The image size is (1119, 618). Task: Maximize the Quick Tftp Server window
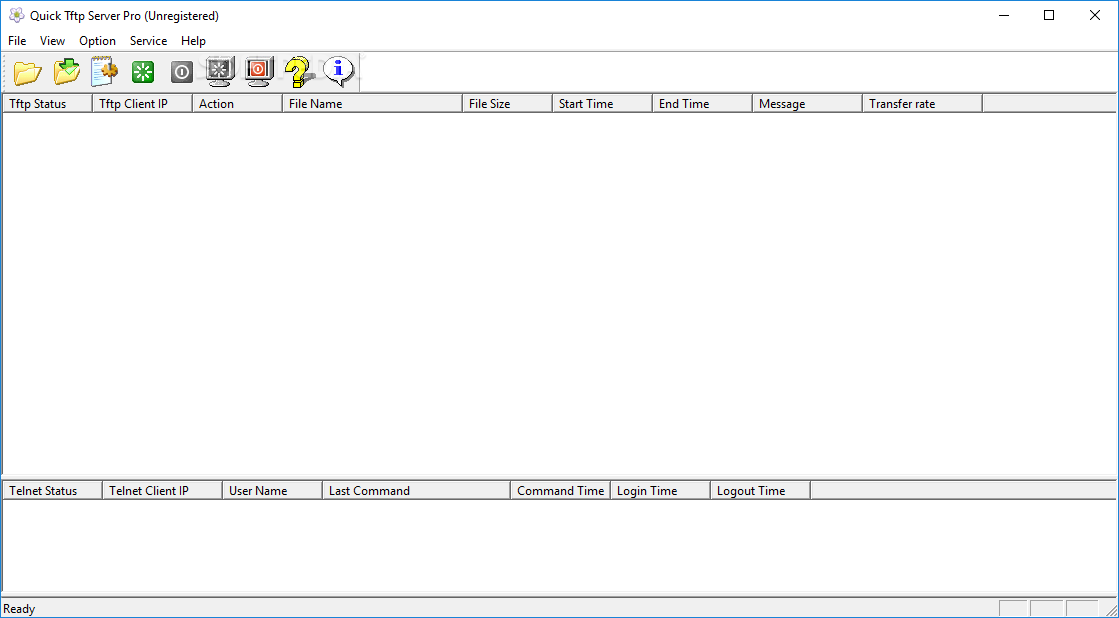tap(1049, 16)
